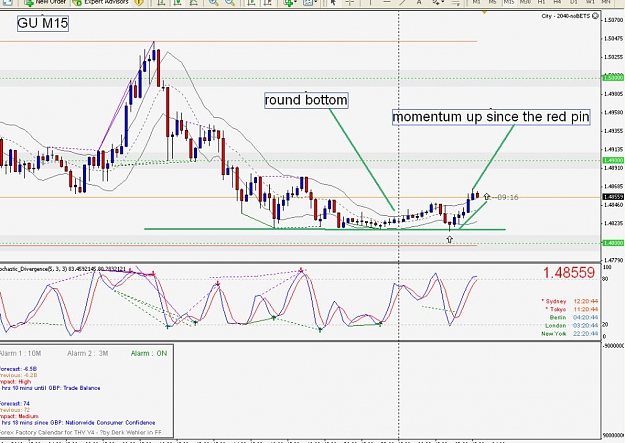Click 'Alarm 2 : 3M' text
This screenshot has width=625, height=443.
pos(88,353)
